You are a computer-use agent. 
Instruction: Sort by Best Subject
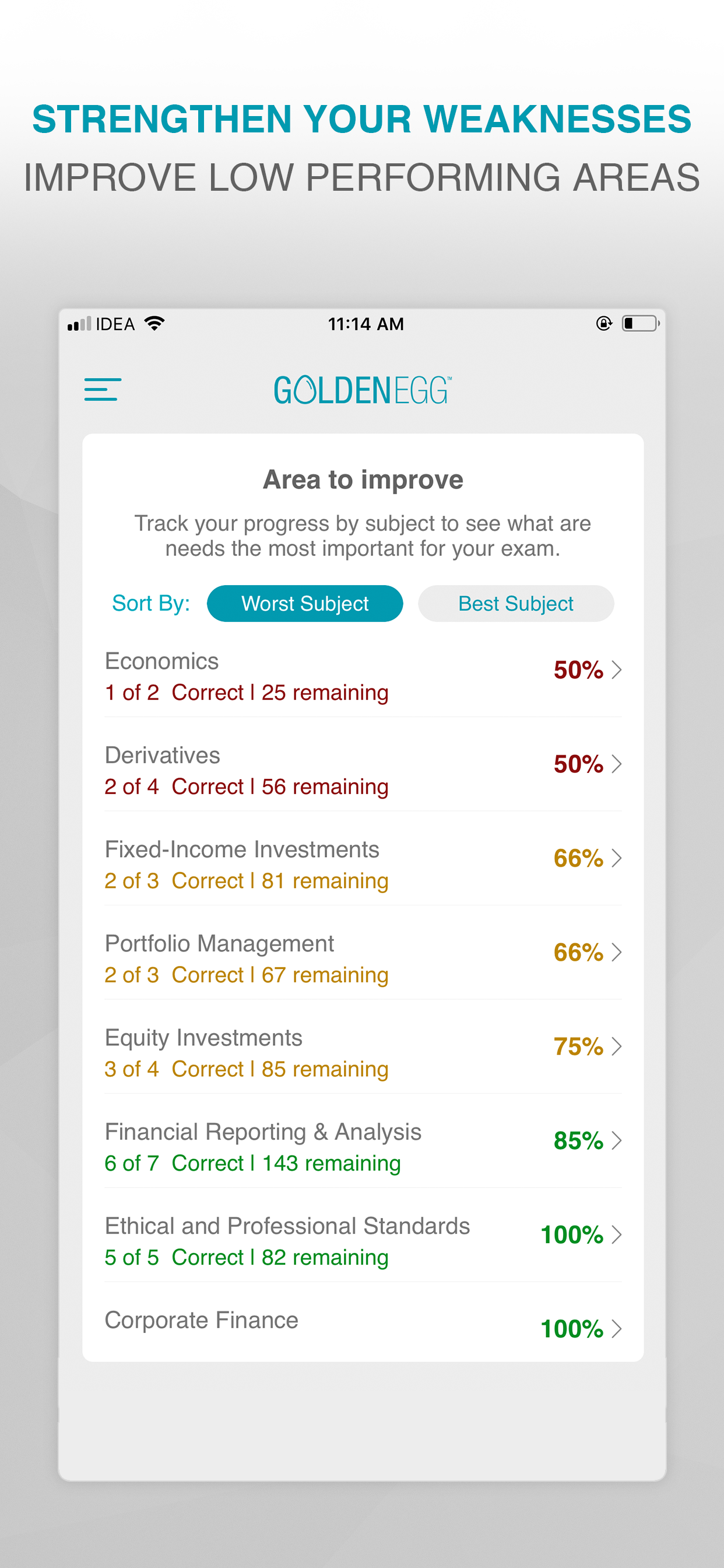coord(516,603)
